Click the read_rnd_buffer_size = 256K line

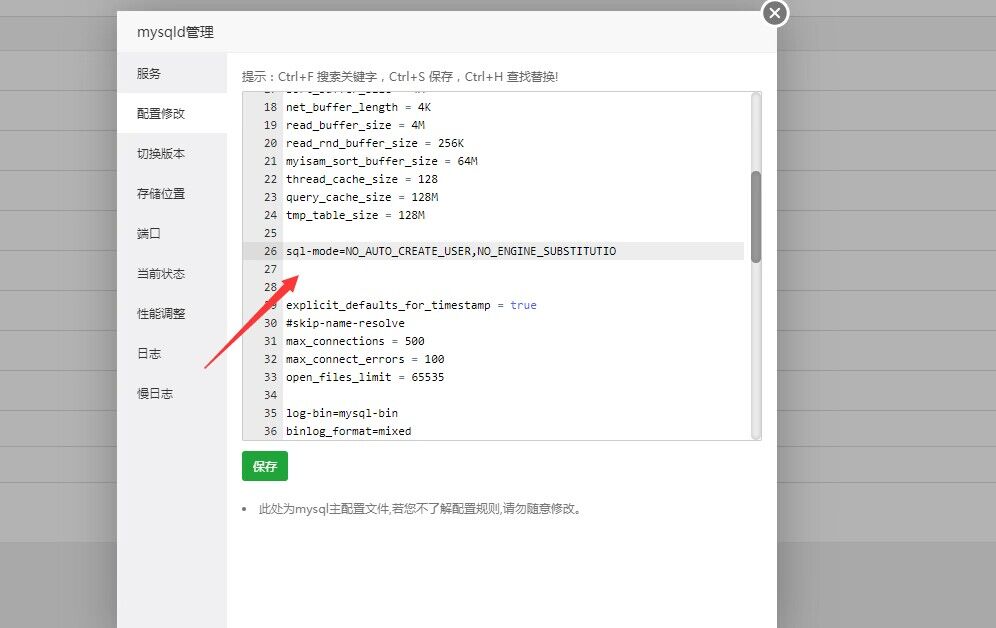pyautogui.click(x=375, y=144)
